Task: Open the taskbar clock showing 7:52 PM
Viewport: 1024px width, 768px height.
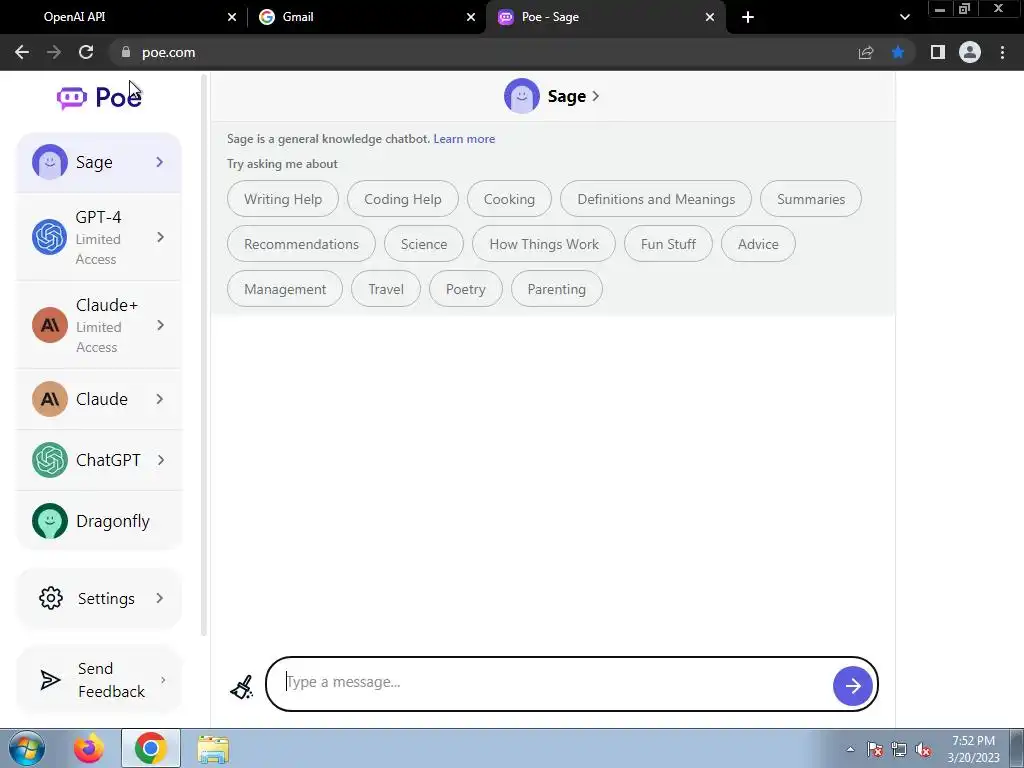Action: pyautogui.click(x=974, y=749)
